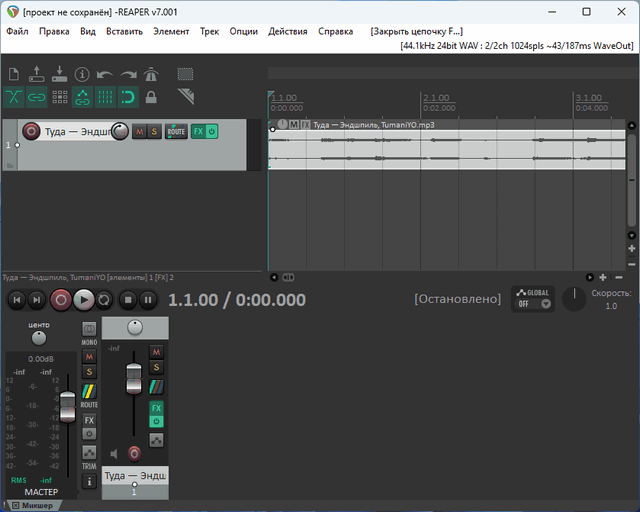The height and width of the screenshot is (512, 640).
Task: Click the New Project icon in the toolbar
Action: point(14,74)
